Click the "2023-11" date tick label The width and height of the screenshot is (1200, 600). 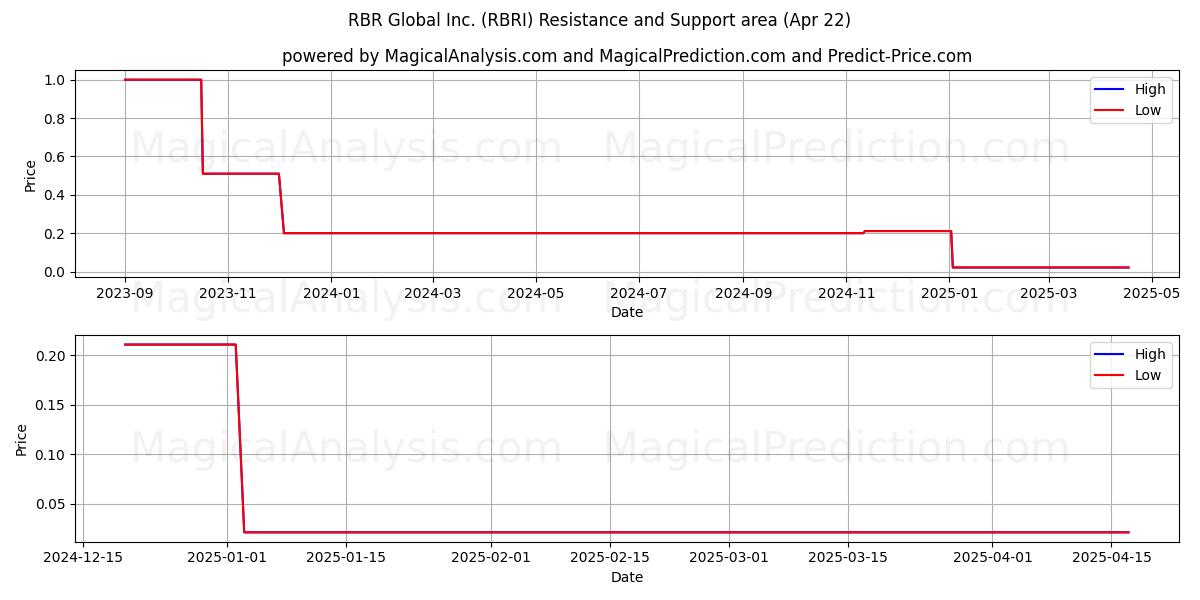tap(228, 293)
